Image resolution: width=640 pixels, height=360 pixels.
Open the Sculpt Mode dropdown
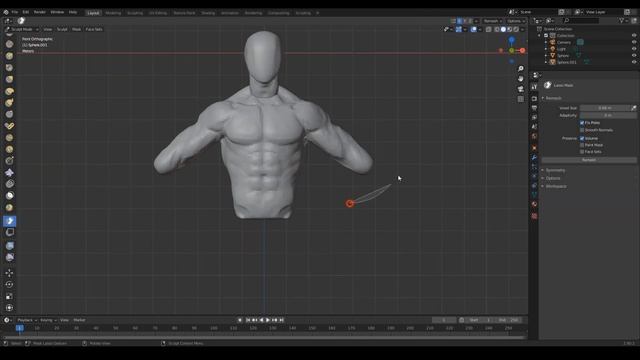(x=22, y=29)
